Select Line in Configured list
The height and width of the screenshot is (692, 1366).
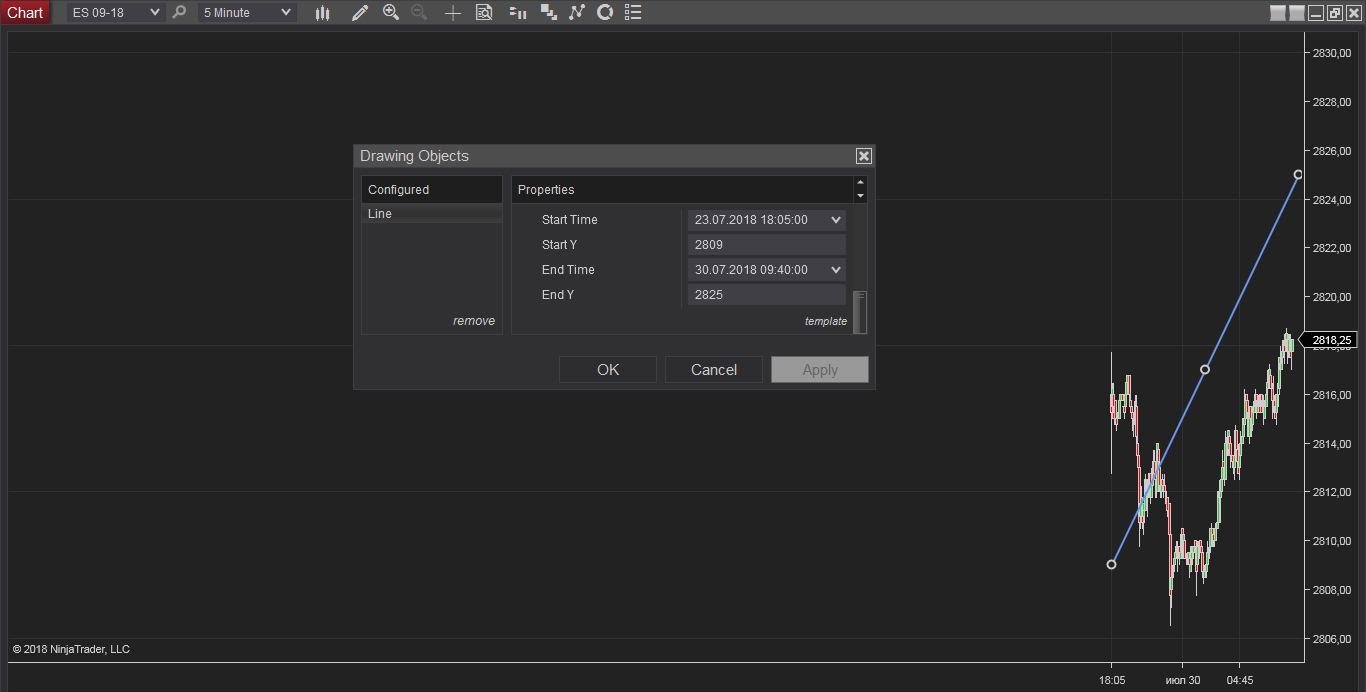(431, 214)
